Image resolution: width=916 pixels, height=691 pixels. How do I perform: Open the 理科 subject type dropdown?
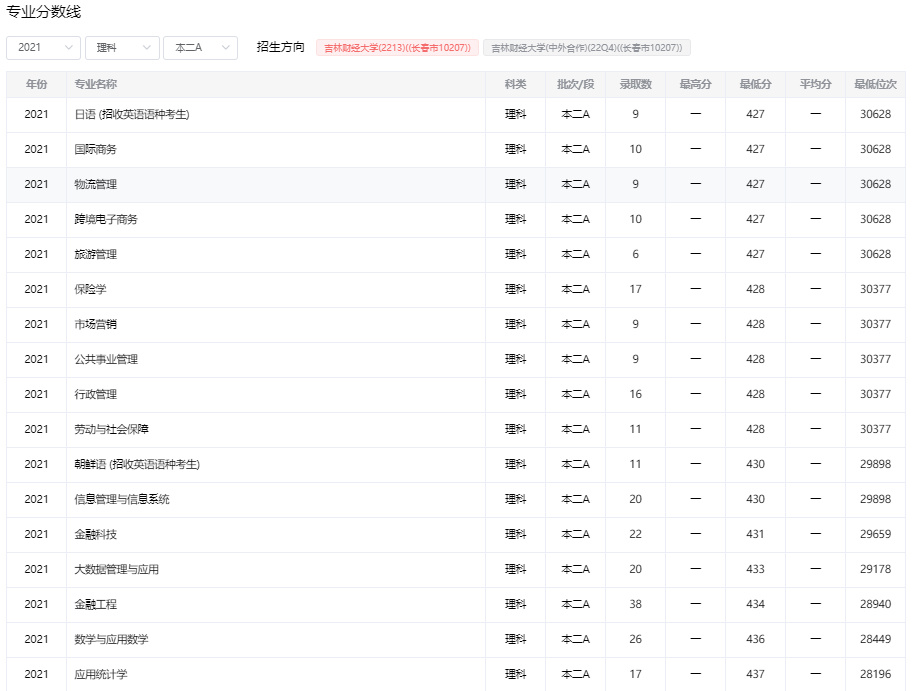click(122, 48)
